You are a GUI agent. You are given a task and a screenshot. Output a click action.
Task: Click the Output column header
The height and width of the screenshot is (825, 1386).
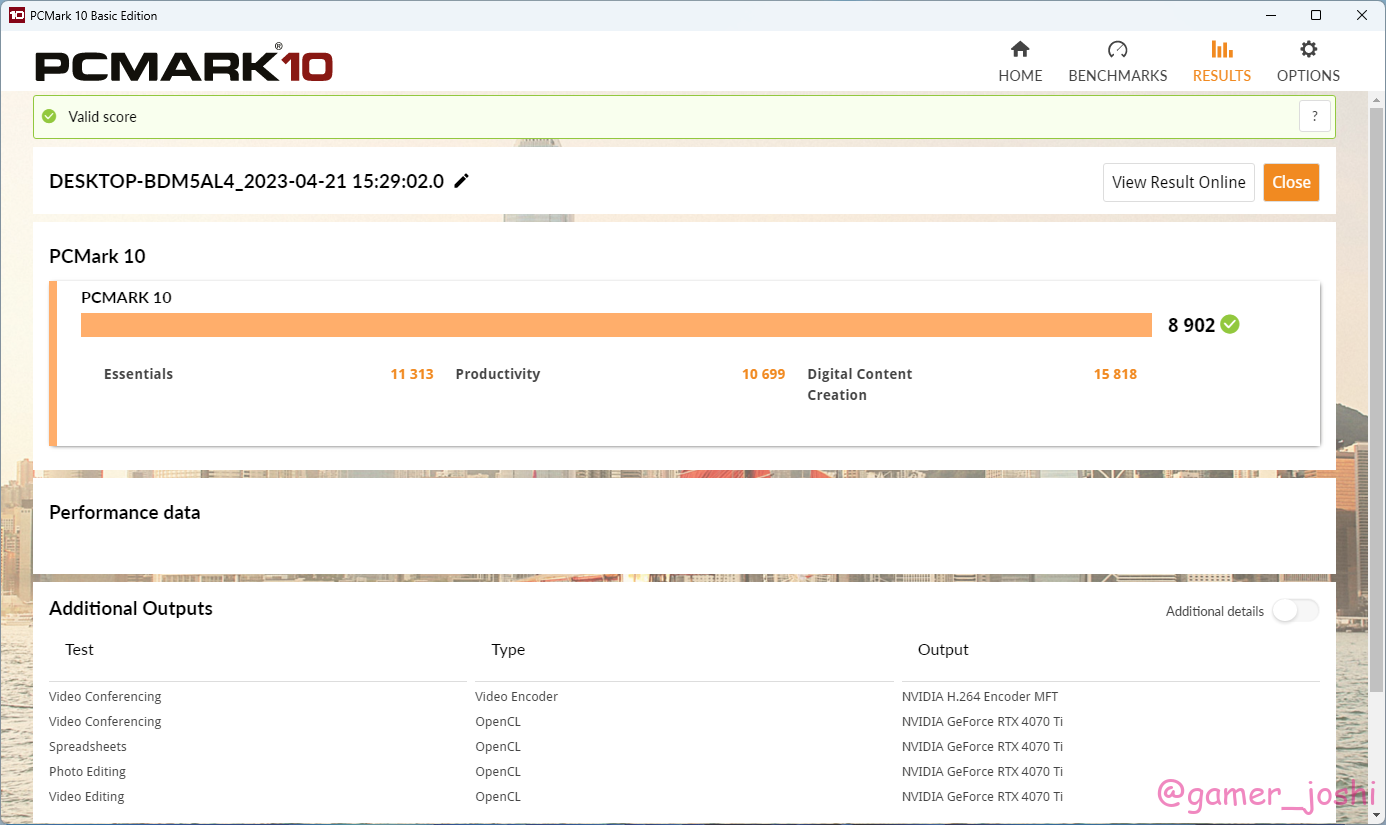[x=943, y=649]
